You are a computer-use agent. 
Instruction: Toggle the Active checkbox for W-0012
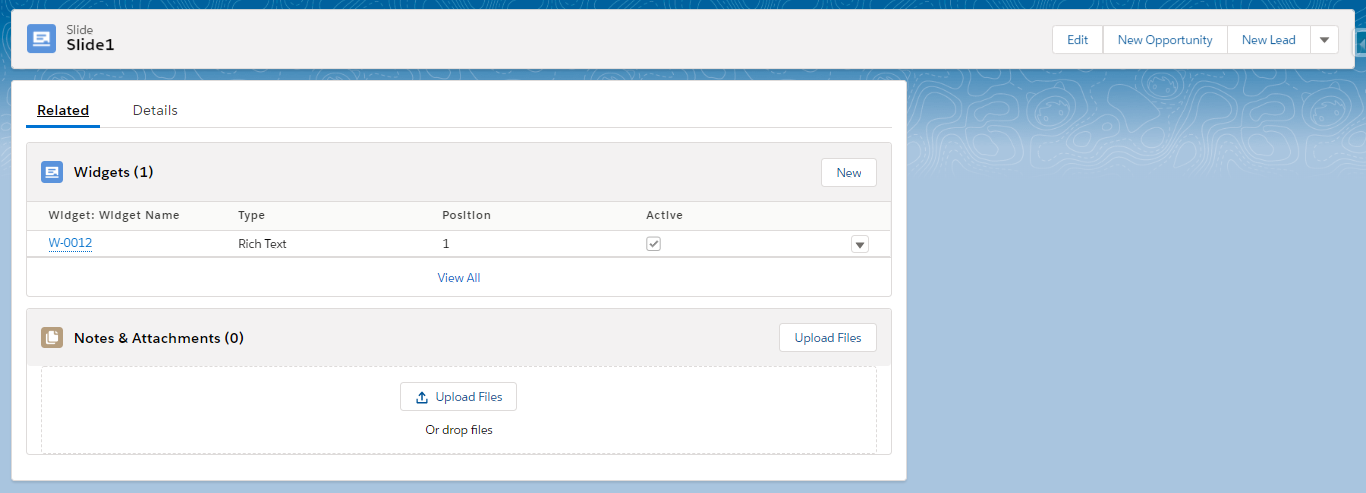point(653,244)
